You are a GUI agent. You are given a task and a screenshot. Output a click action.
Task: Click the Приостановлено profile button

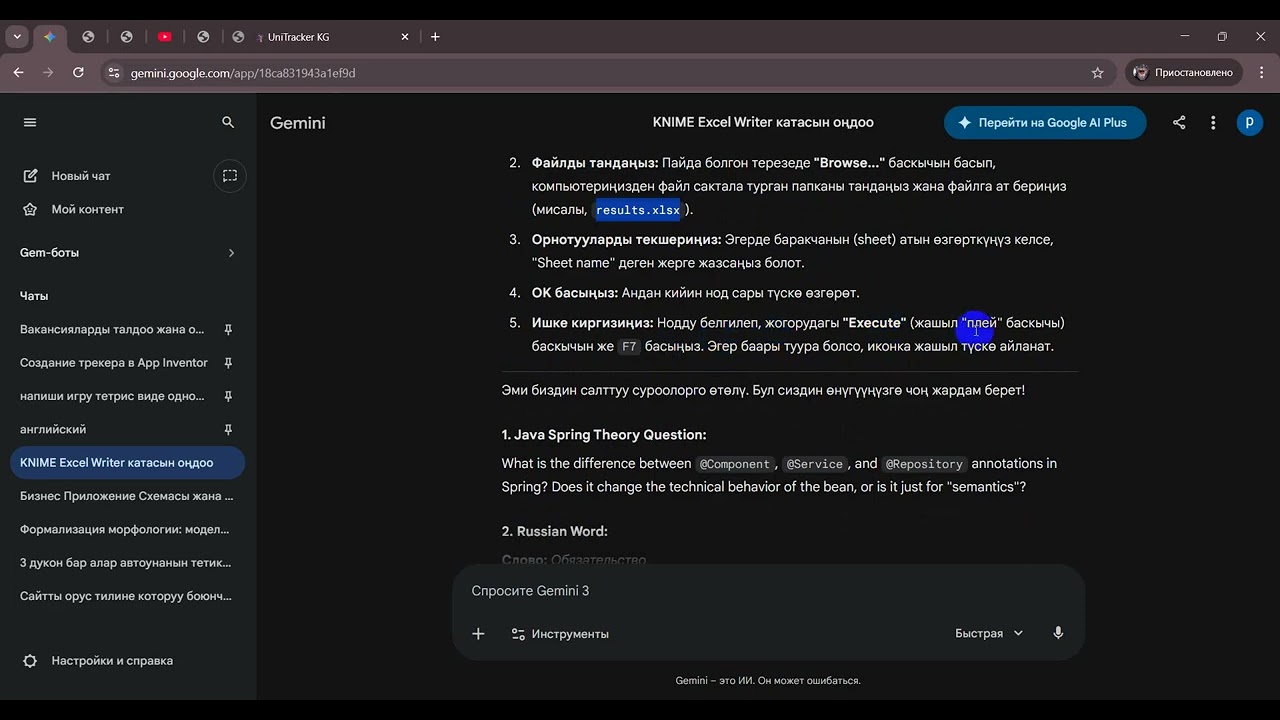click(1184, 73)
